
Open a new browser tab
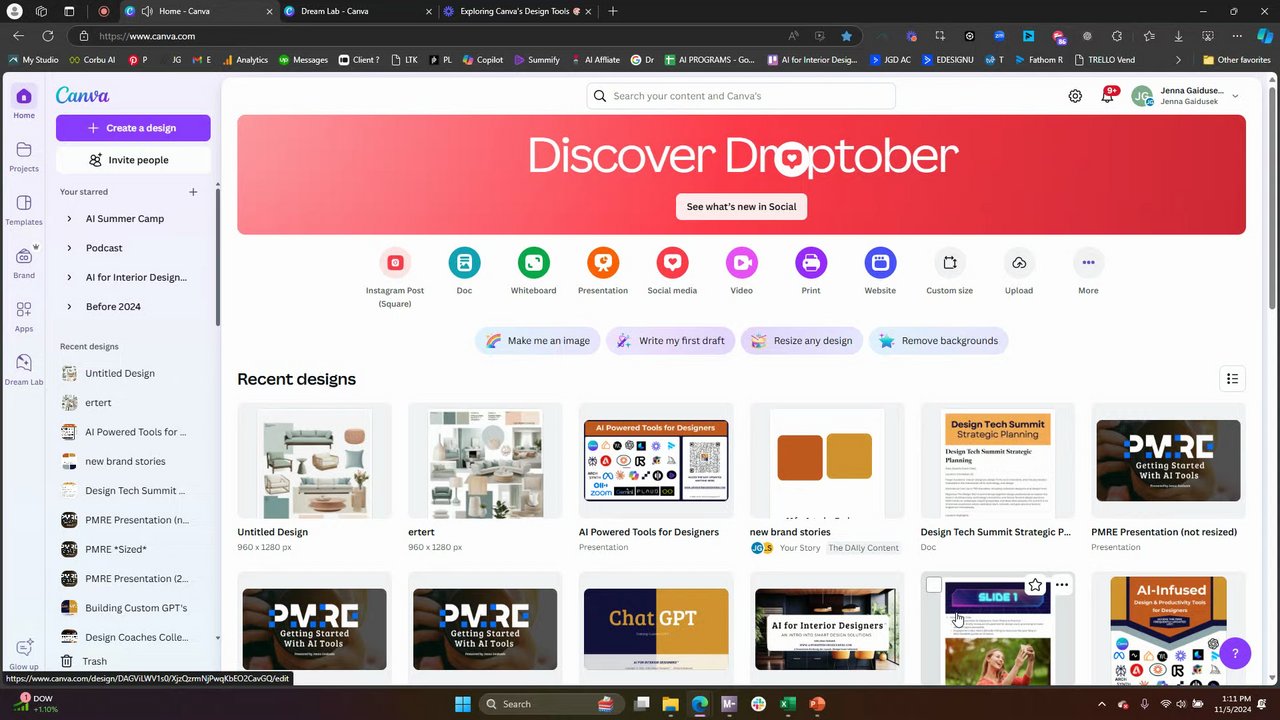tap(613, 11)
